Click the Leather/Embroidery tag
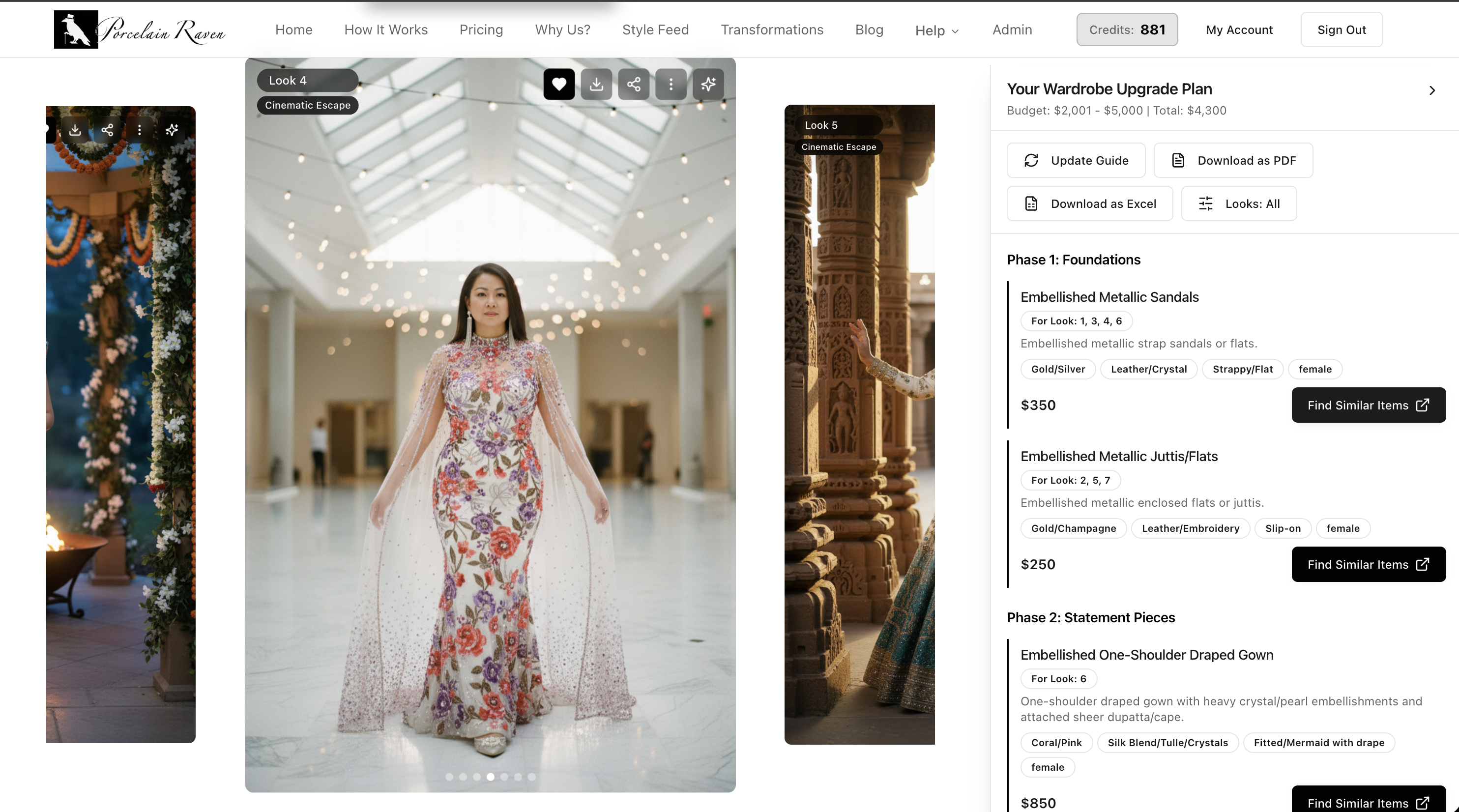 tap(1191, 528)
